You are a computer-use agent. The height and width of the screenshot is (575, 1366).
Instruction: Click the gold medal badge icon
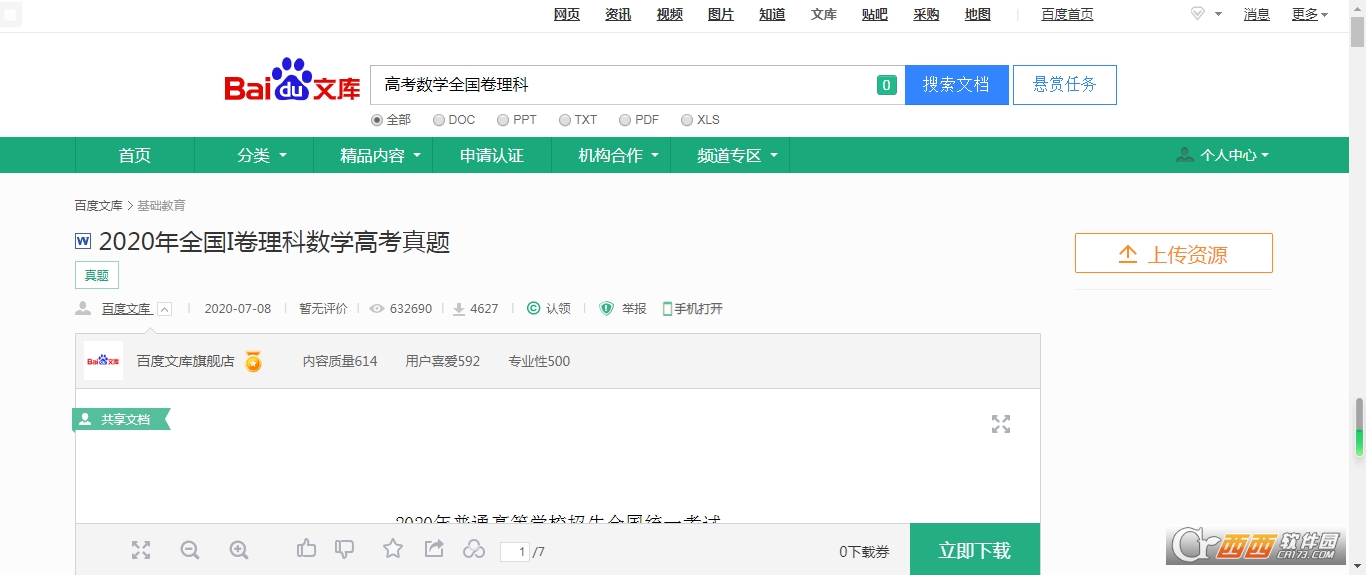click(x=254, y=361)
